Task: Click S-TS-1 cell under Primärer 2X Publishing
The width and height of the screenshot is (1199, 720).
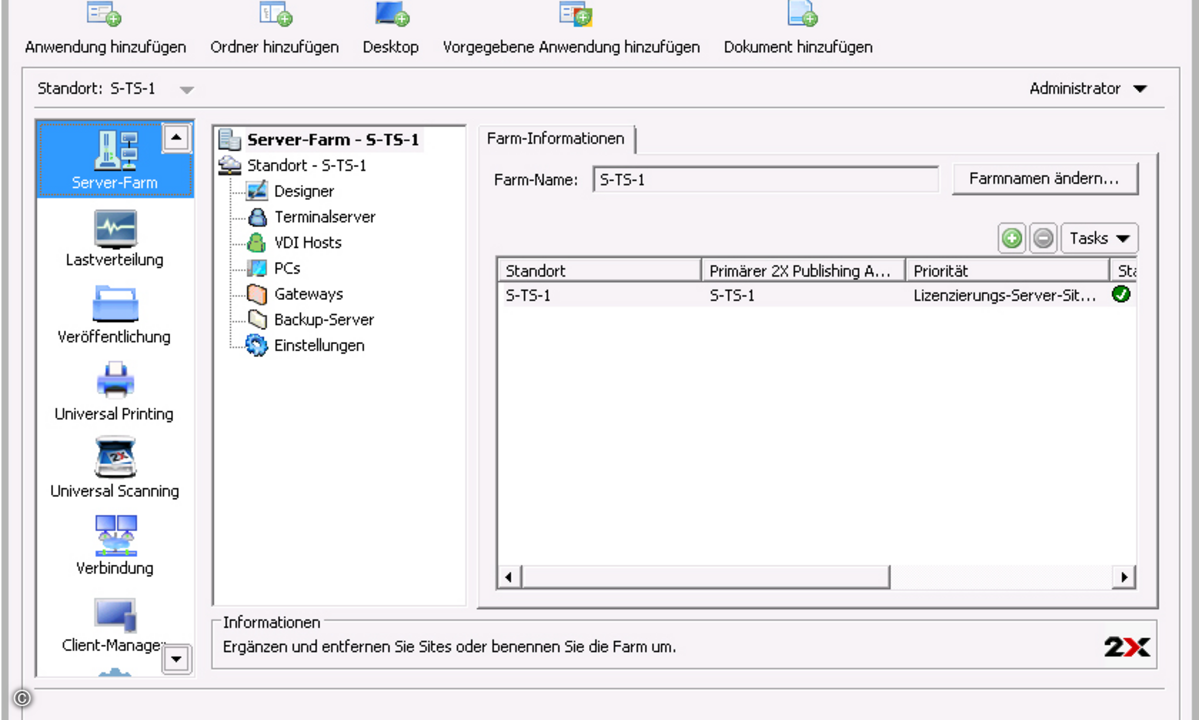Action: point(732,295)
